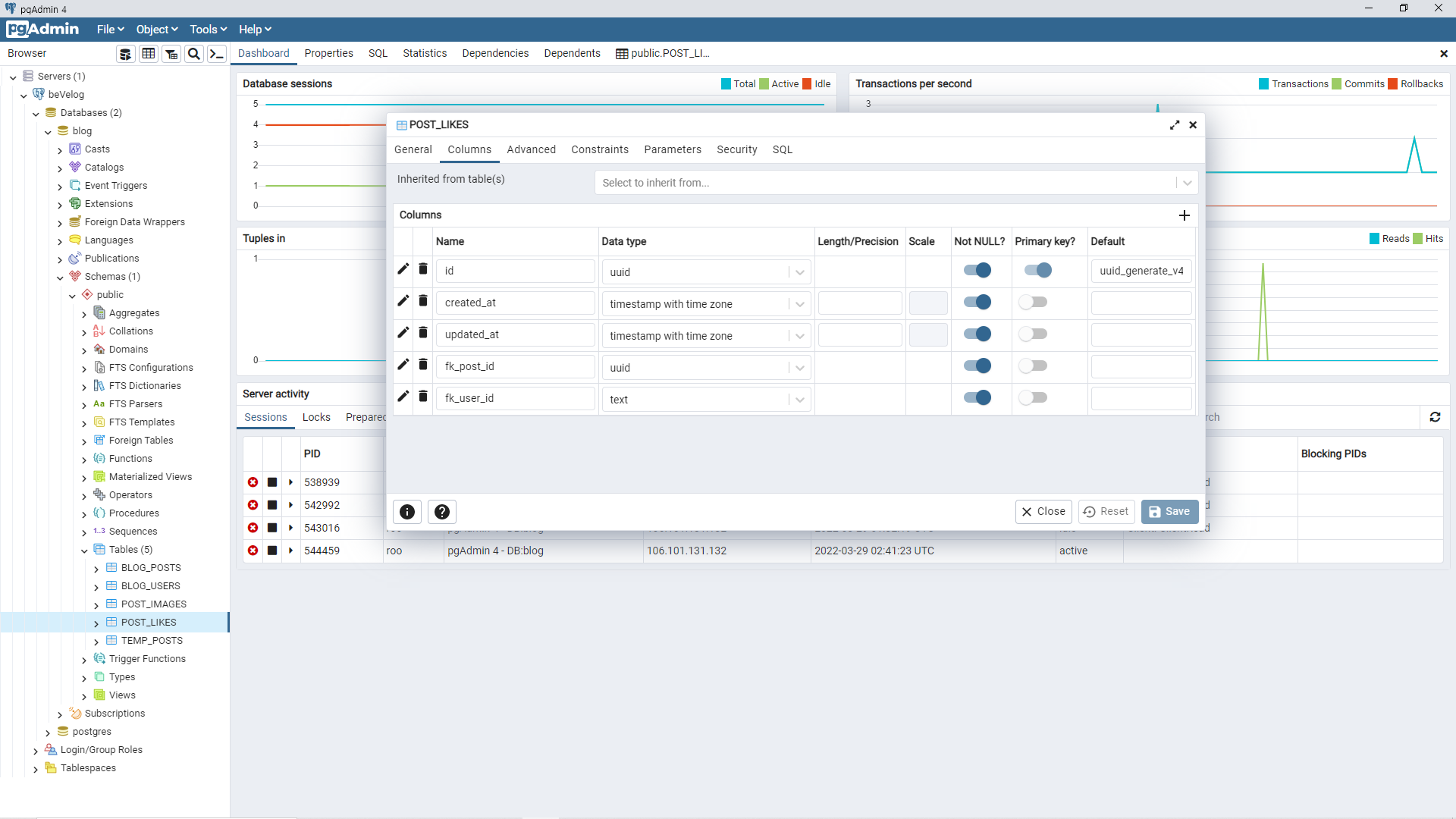The width and height of the screenshot is (1456, 819).
Task: Click the info icon in dialog footer
Action: 407,512
